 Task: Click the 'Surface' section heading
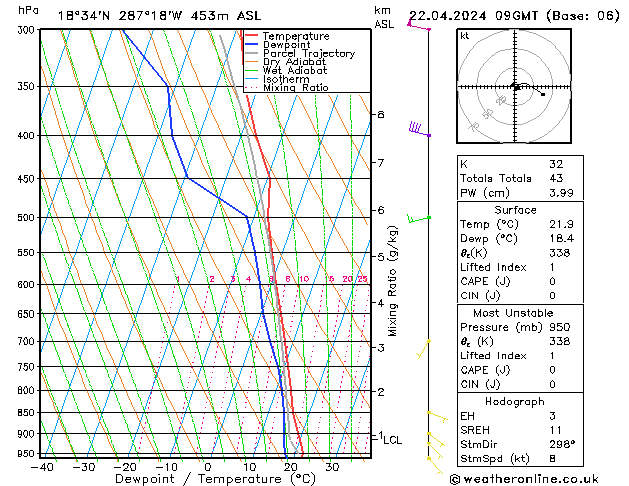click(516, 210)
